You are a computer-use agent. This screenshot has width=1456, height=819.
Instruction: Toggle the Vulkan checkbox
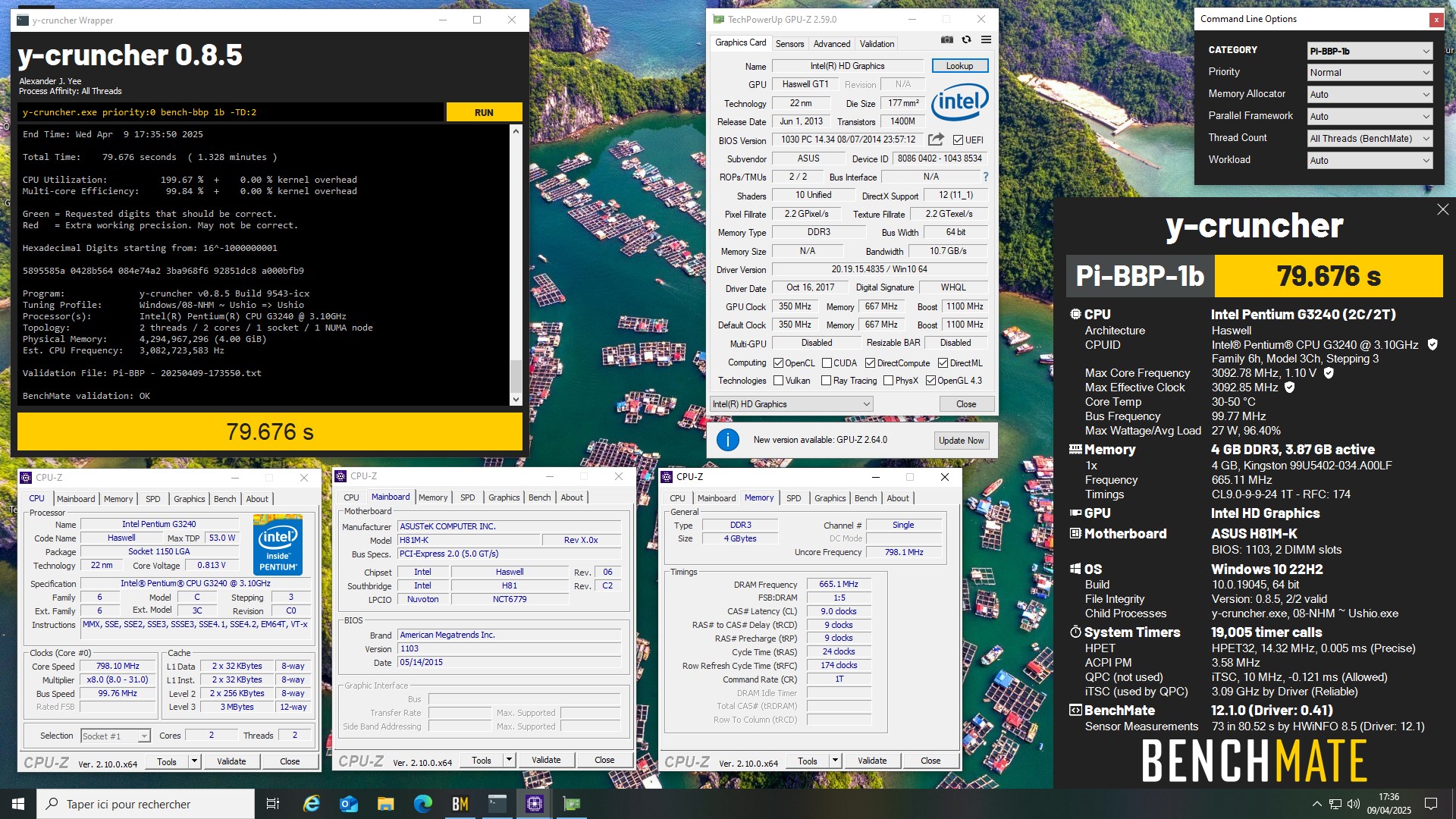point(778,381)
